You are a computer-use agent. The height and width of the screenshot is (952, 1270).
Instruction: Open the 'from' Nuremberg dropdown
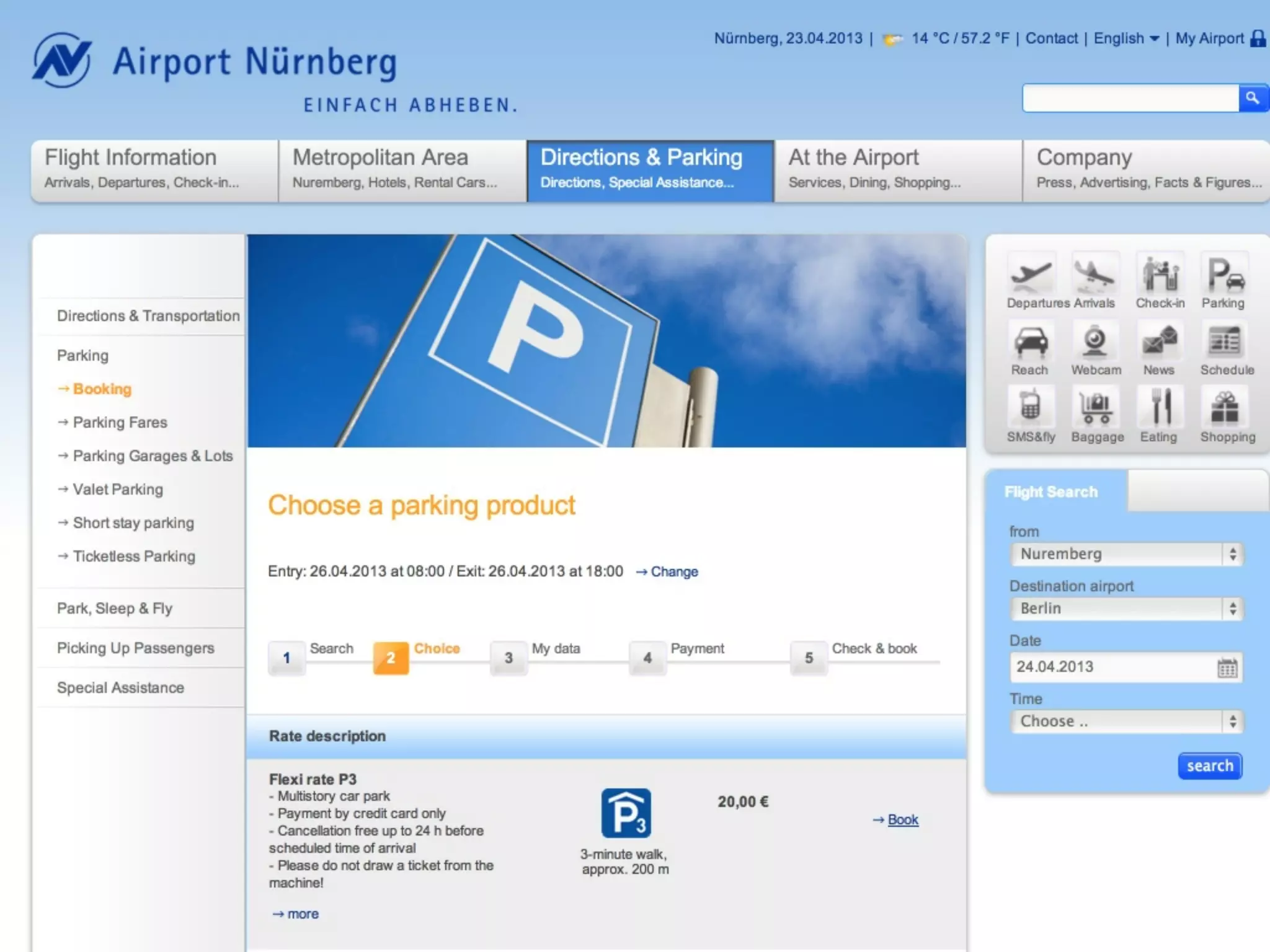pyautogui.click(x=1126, y=554)
